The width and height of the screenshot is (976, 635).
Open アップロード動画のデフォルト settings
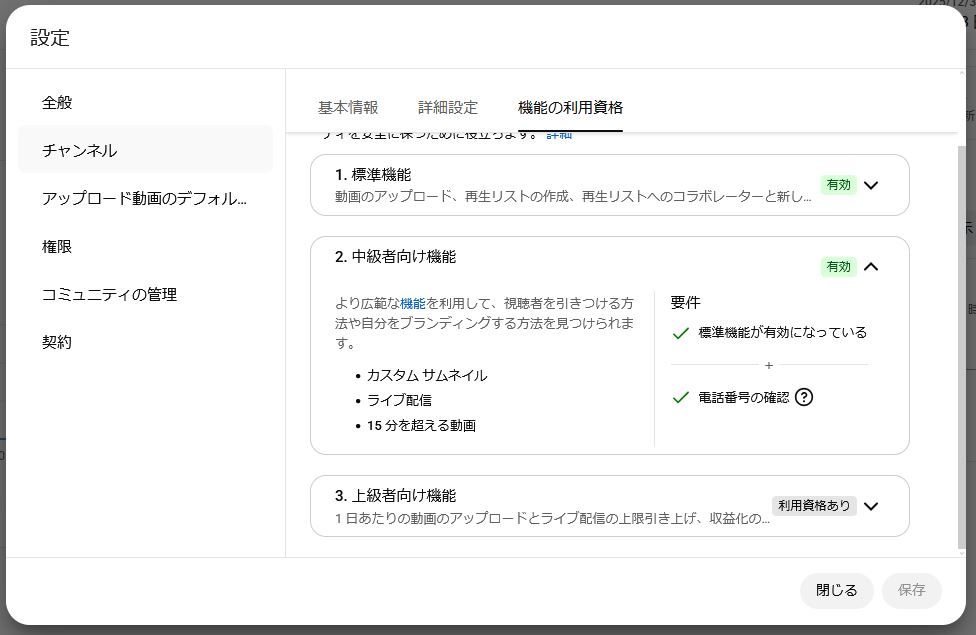click(144, 198)
